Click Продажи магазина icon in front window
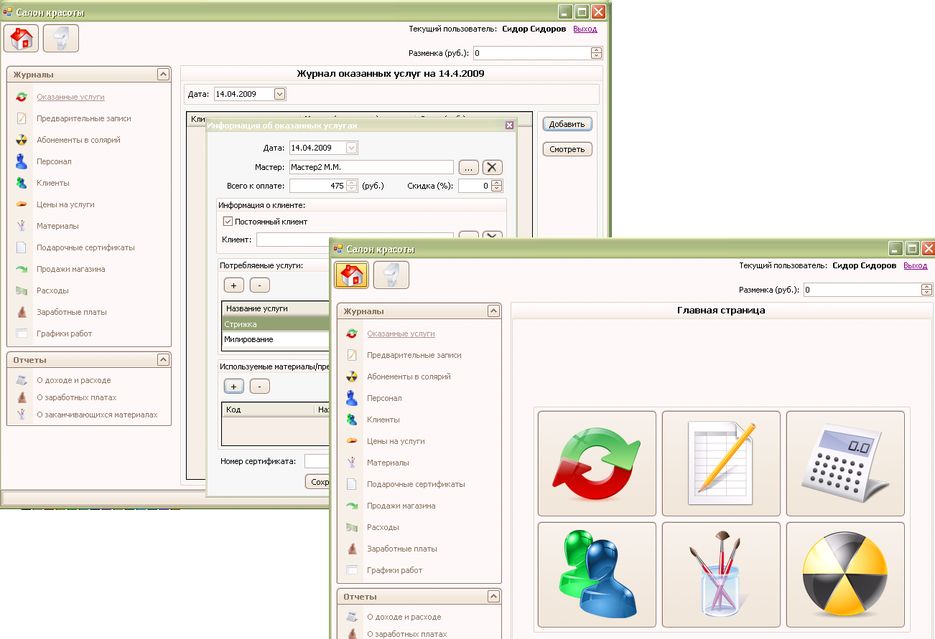 352,505
